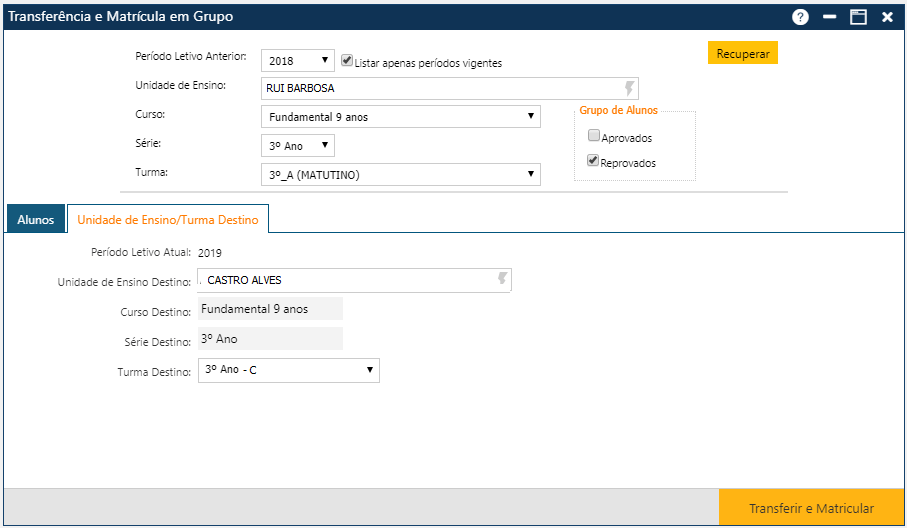The height and width of the screenshot is (528, 907).
Task: Click lookup icon in Unidade de Ensino field
Action: coord(629,88)
